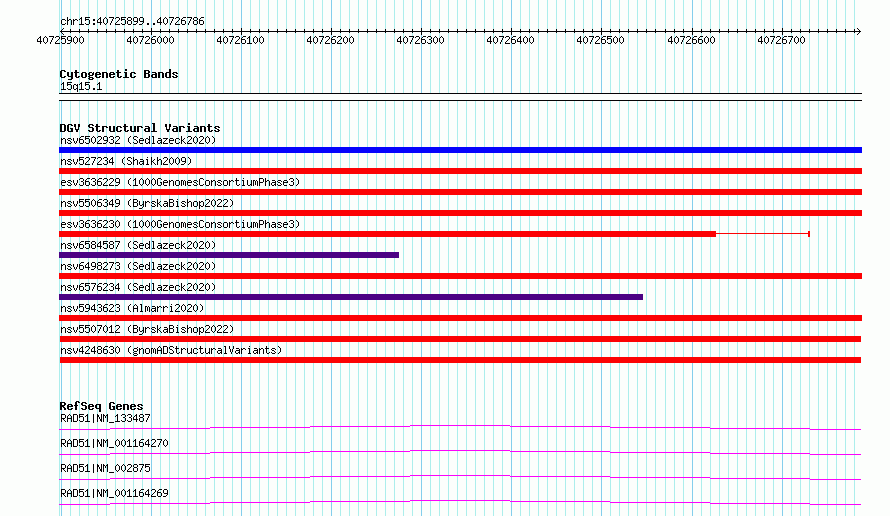
Task: Open the nsv527234 (Shaikh2009) label
Action: point(126,161)
